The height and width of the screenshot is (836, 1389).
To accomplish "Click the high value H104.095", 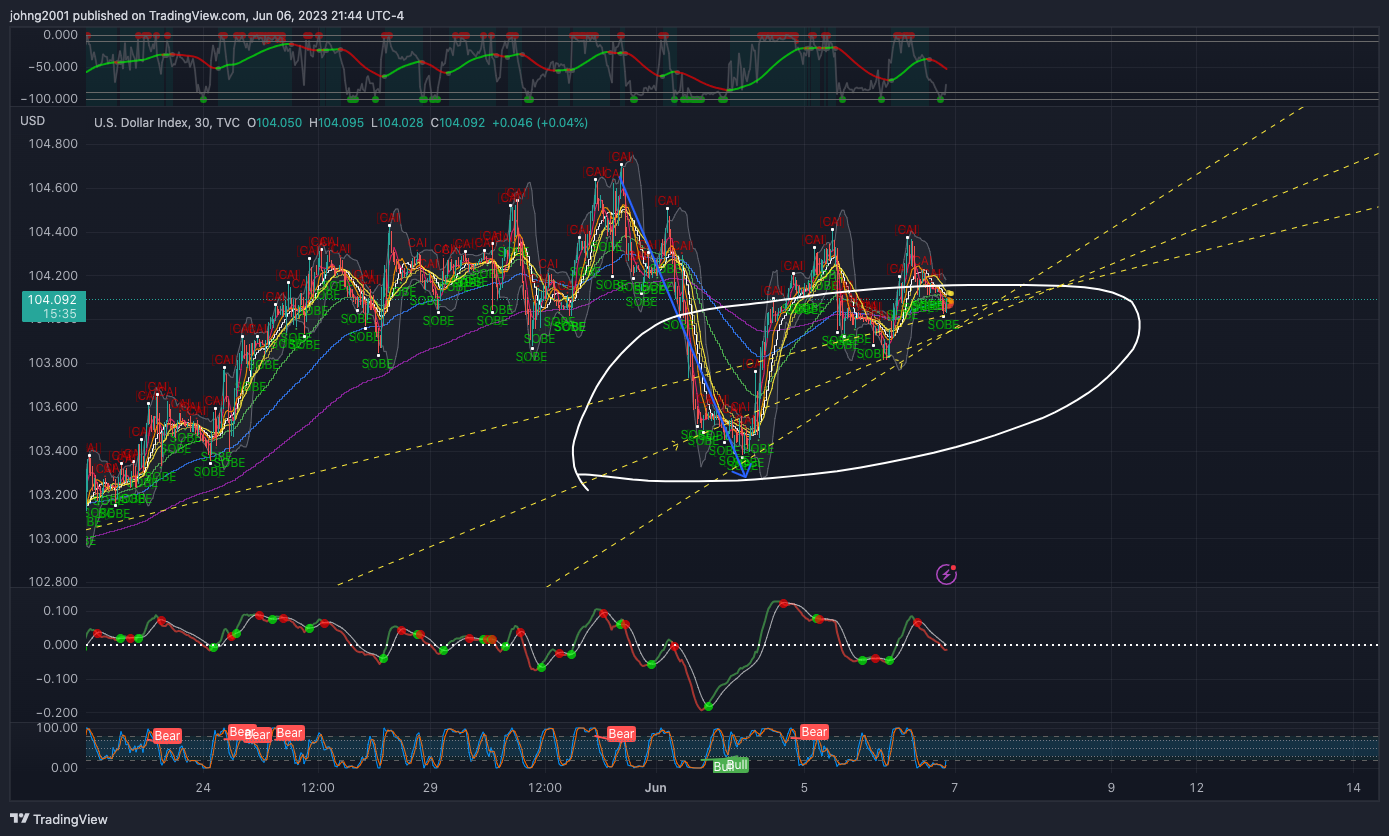I will click(x=337, y=122).
